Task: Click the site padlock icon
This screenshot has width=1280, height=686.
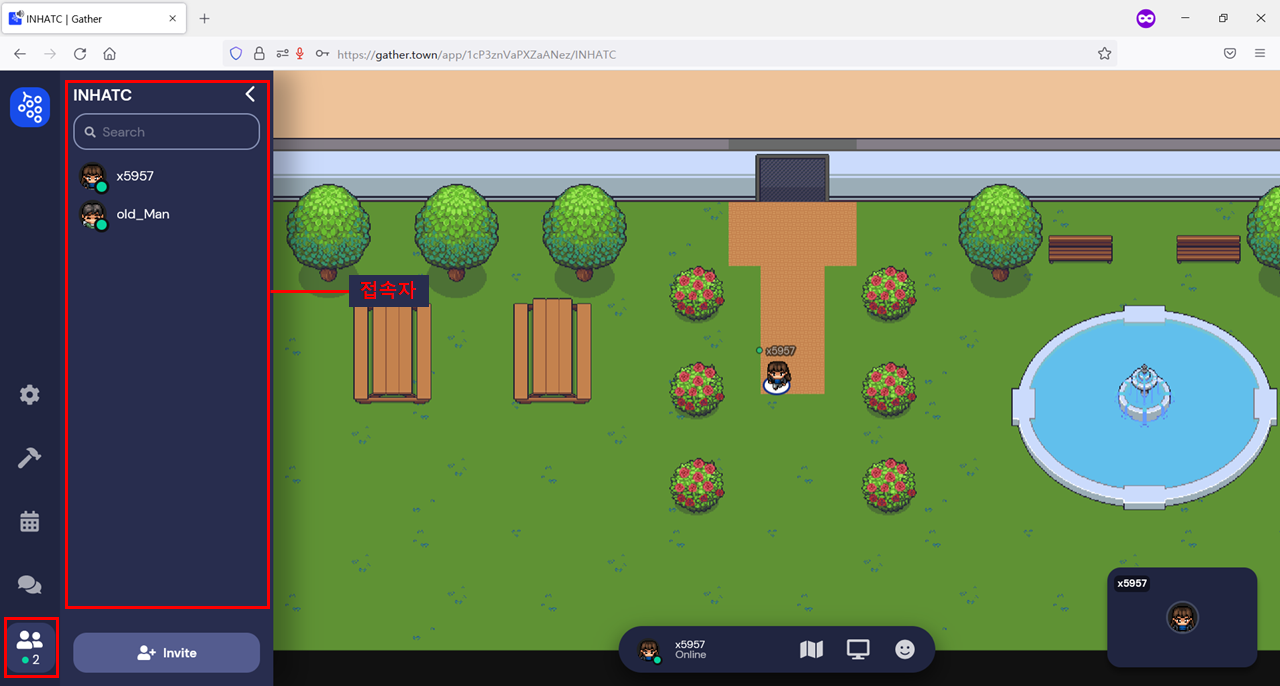Action: (259, 54)
